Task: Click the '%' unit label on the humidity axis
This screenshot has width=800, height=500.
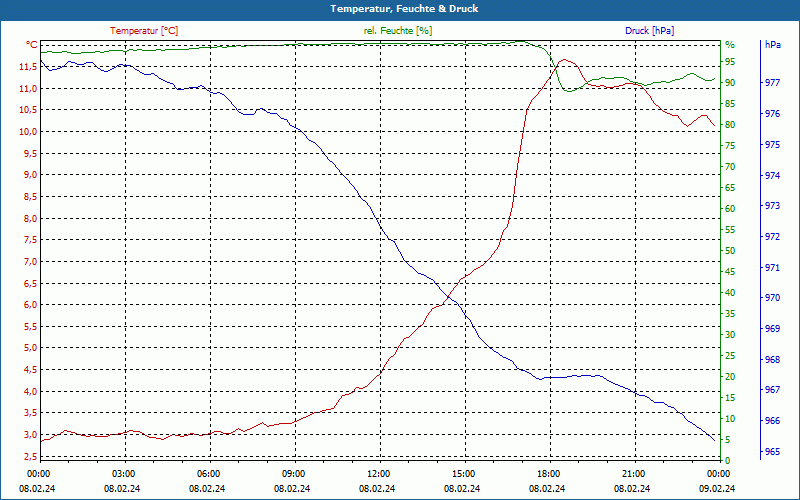Action: point(730,45)
